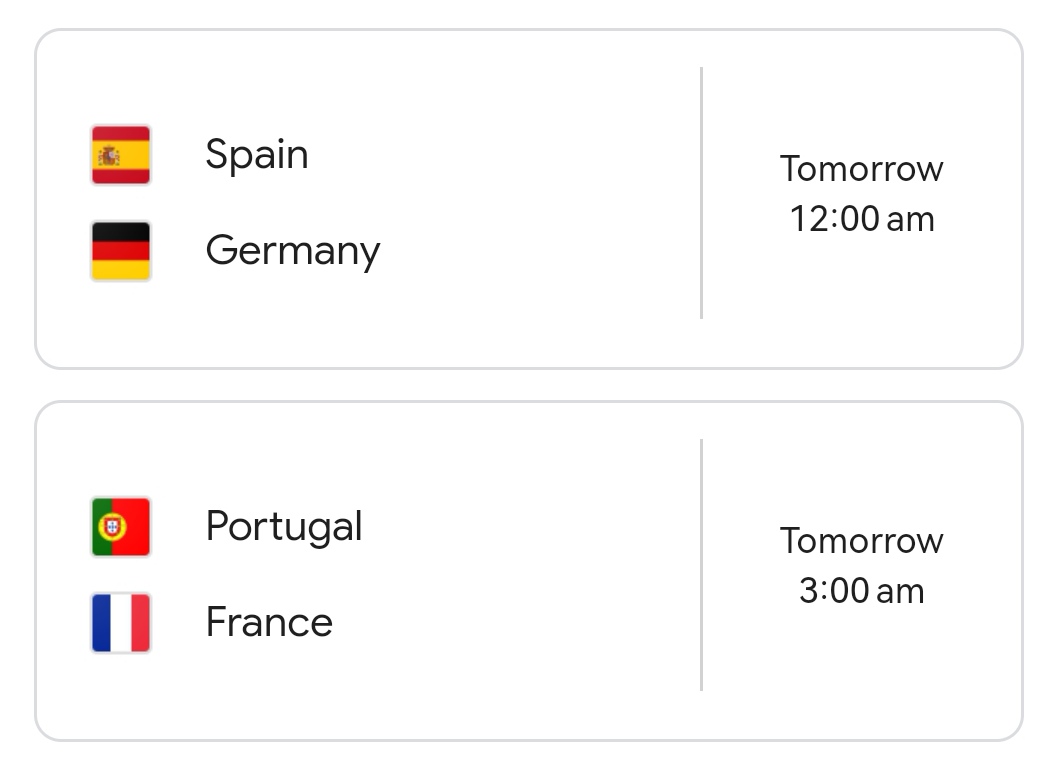Select the Germany team name
Viewport: 1056px width, 767px height.
click(x=293, y=251)
